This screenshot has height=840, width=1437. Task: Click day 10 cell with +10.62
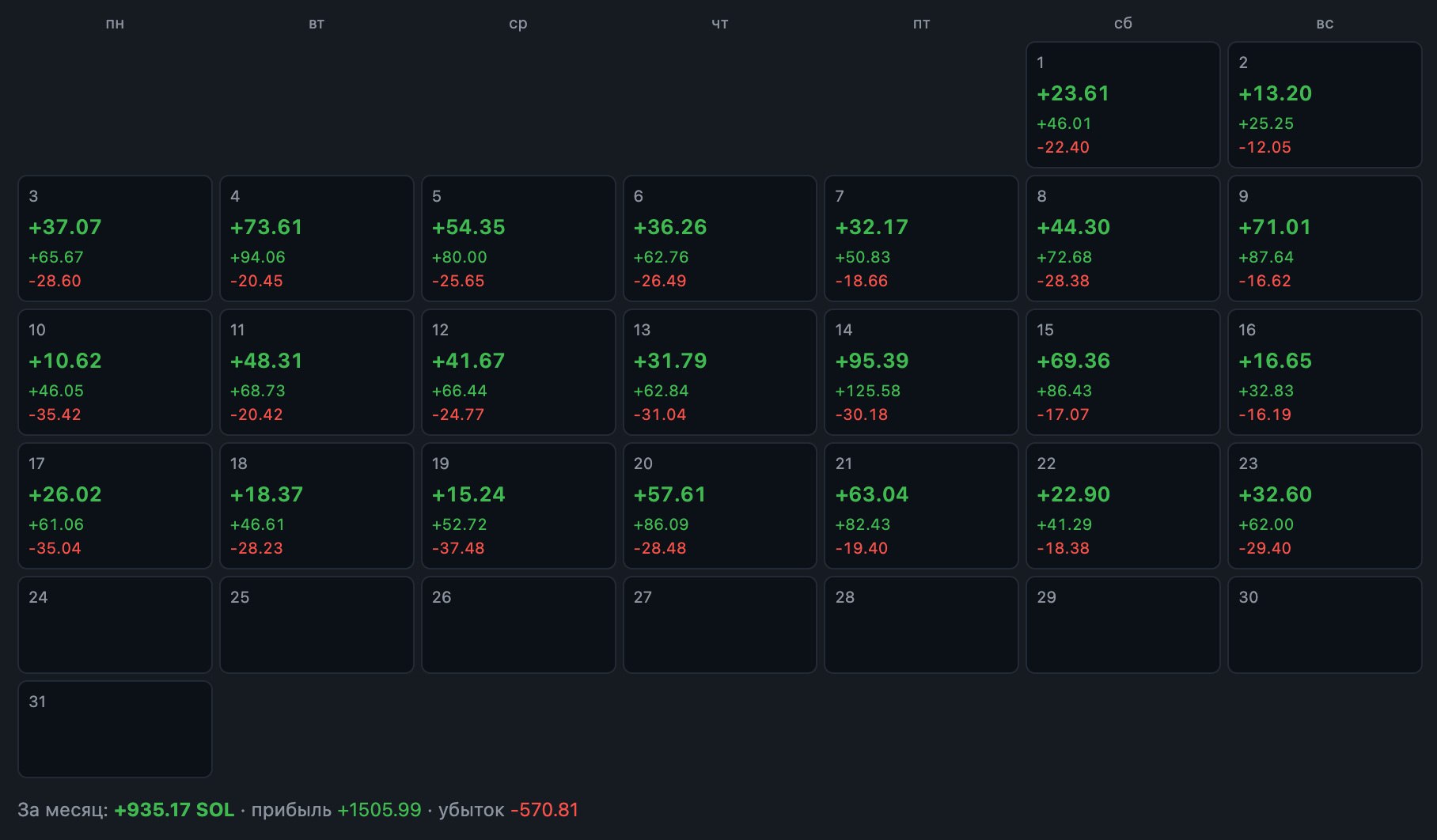pos(115,372)
